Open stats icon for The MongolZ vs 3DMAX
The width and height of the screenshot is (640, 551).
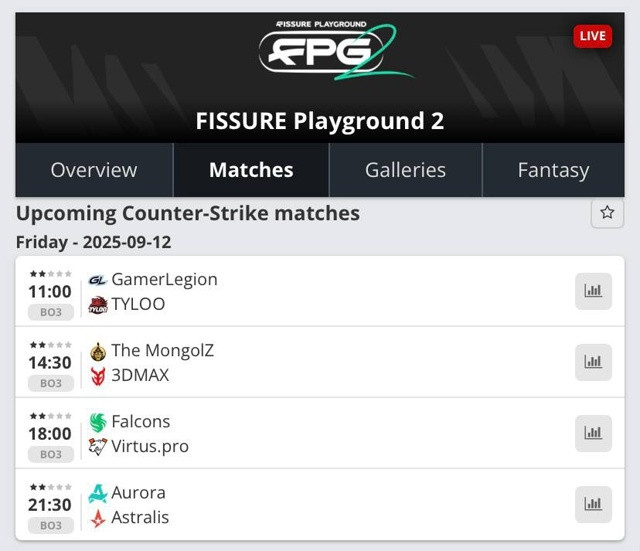(593, 362)
